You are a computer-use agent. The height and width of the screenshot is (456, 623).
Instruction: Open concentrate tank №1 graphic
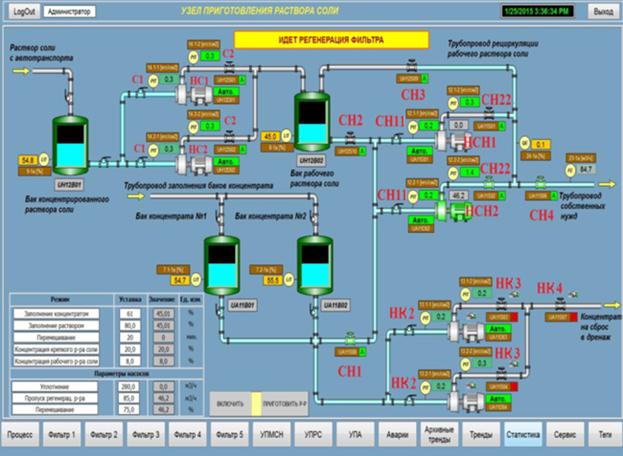pos(222,265)
